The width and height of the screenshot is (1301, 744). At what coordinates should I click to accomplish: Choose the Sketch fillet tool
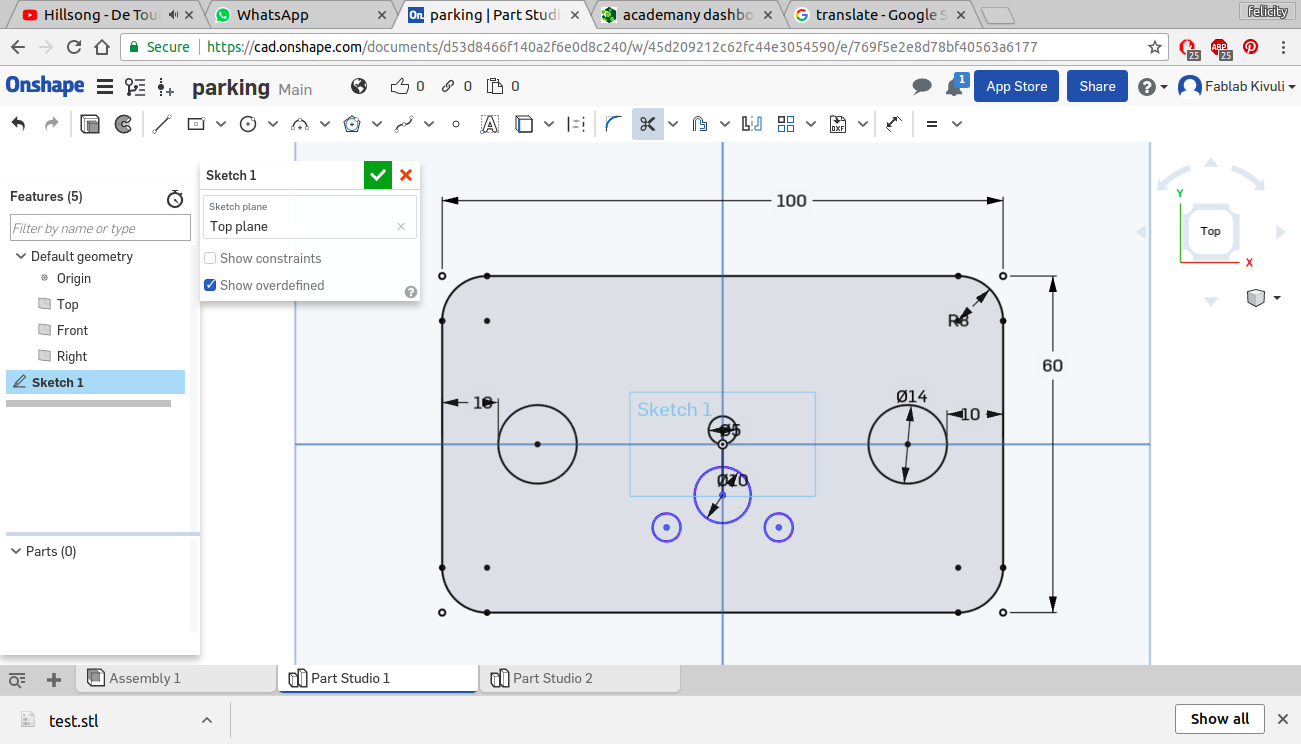tap(614, 124)
